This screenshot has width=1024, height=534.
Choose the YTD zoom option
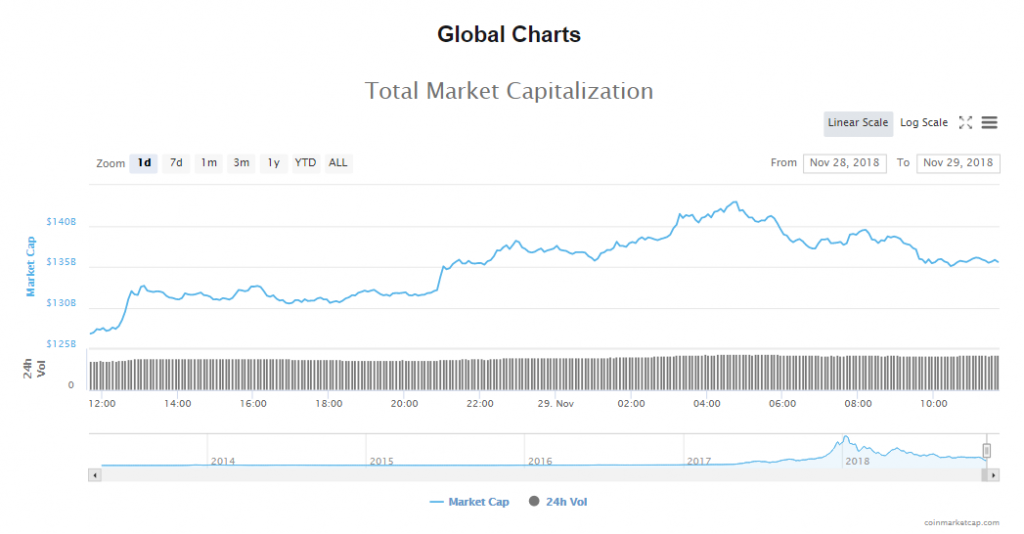point(305,163)
